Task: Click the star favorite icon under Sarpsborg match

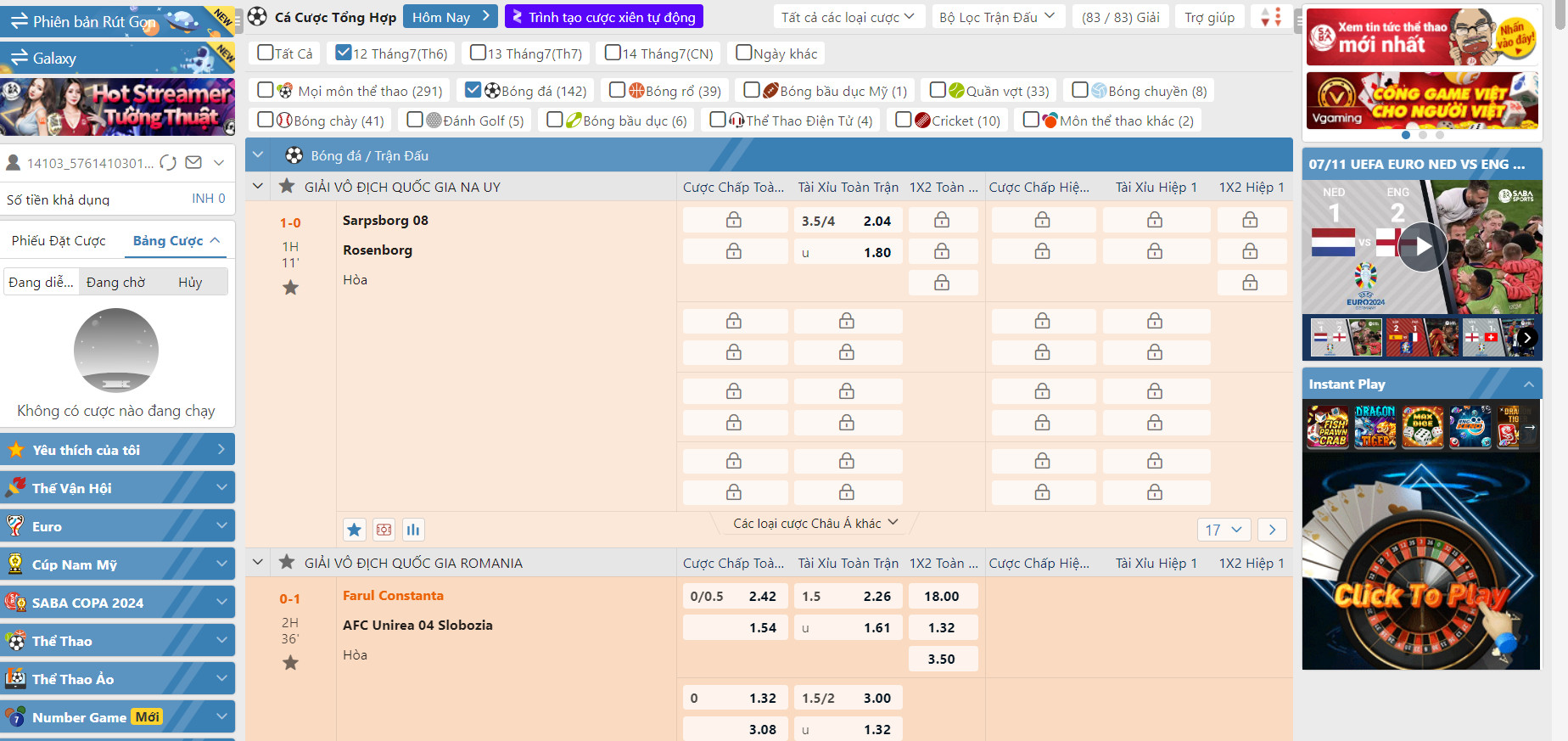Action: [x=290, y=288]
